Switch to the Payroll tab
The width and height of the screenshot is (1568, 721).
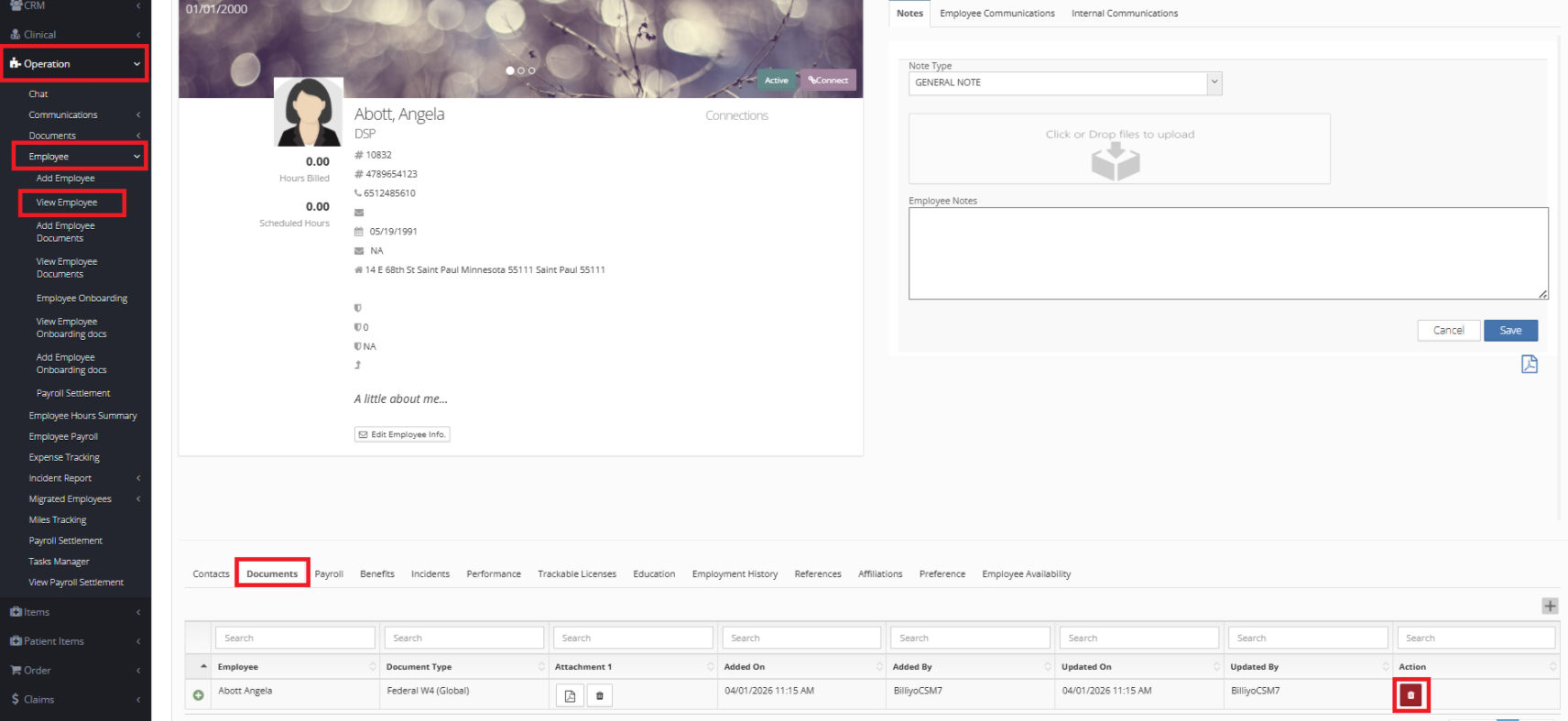click(329, 574)
